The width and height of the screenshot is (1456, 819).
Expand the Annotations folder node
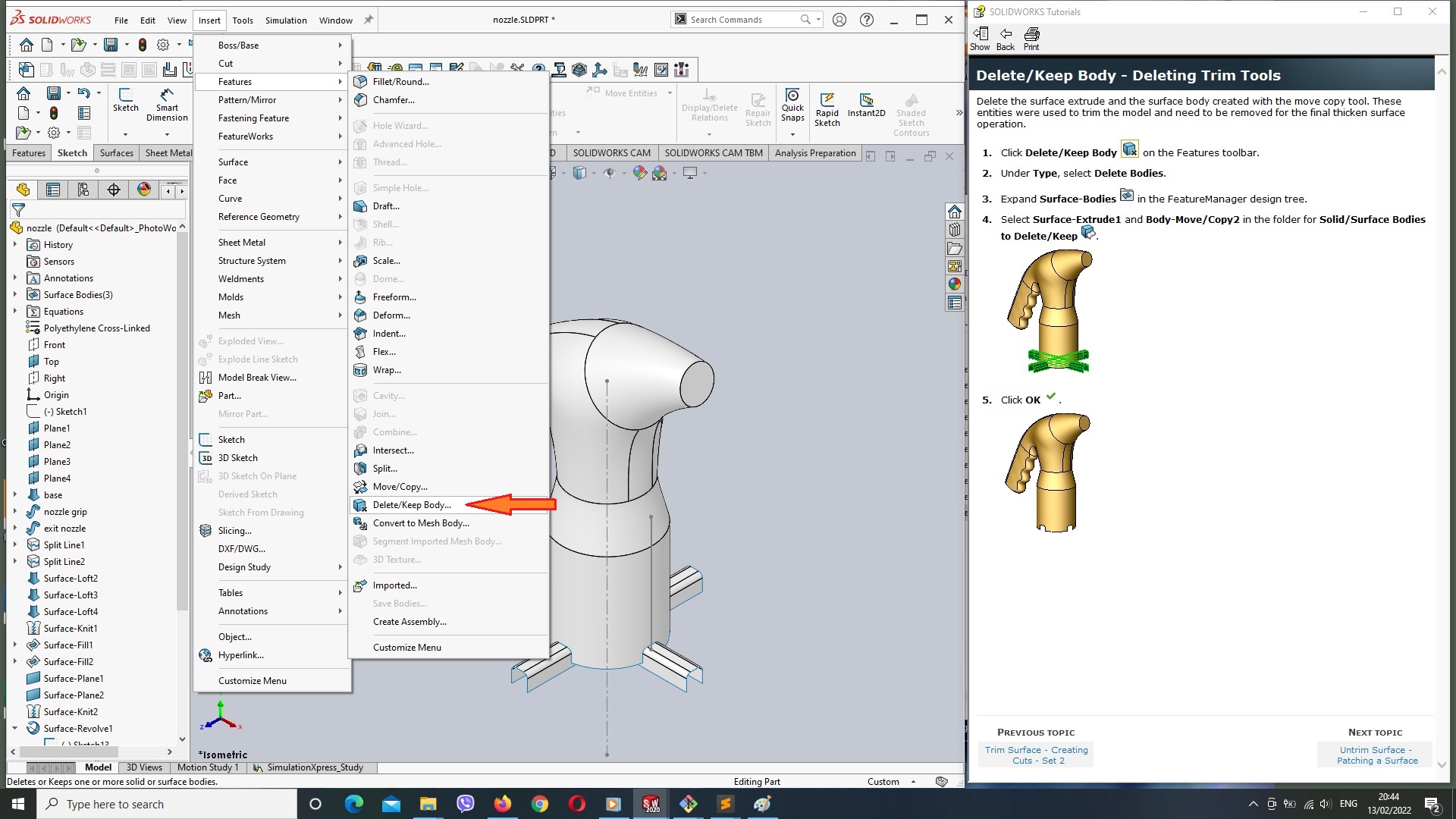[15, 278]
